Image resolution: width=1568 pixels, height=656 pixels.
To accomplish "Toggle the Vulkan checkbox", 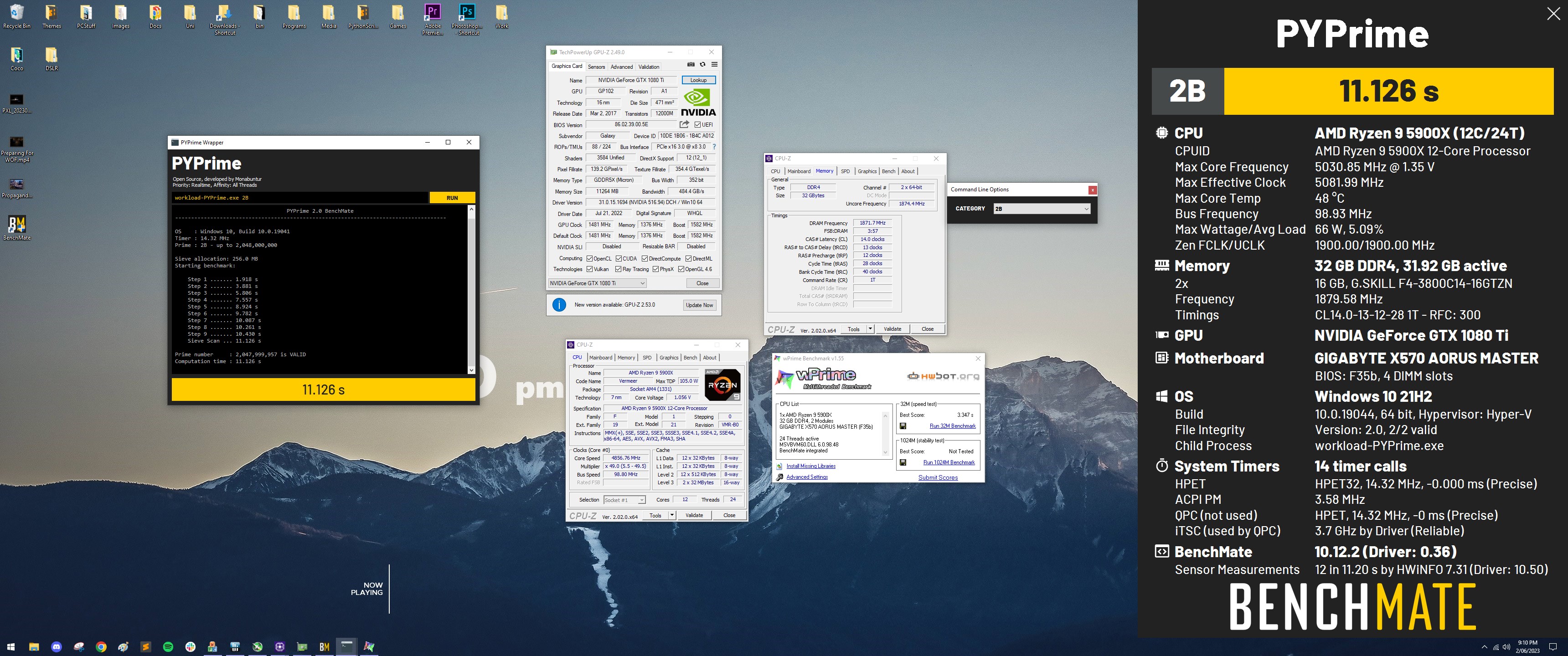I will tap(589, 269).
